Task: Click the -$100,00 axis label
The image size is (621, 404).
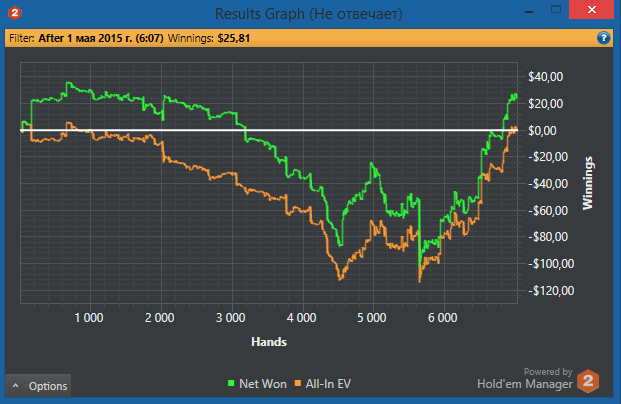Action: (x=551, y=264)
